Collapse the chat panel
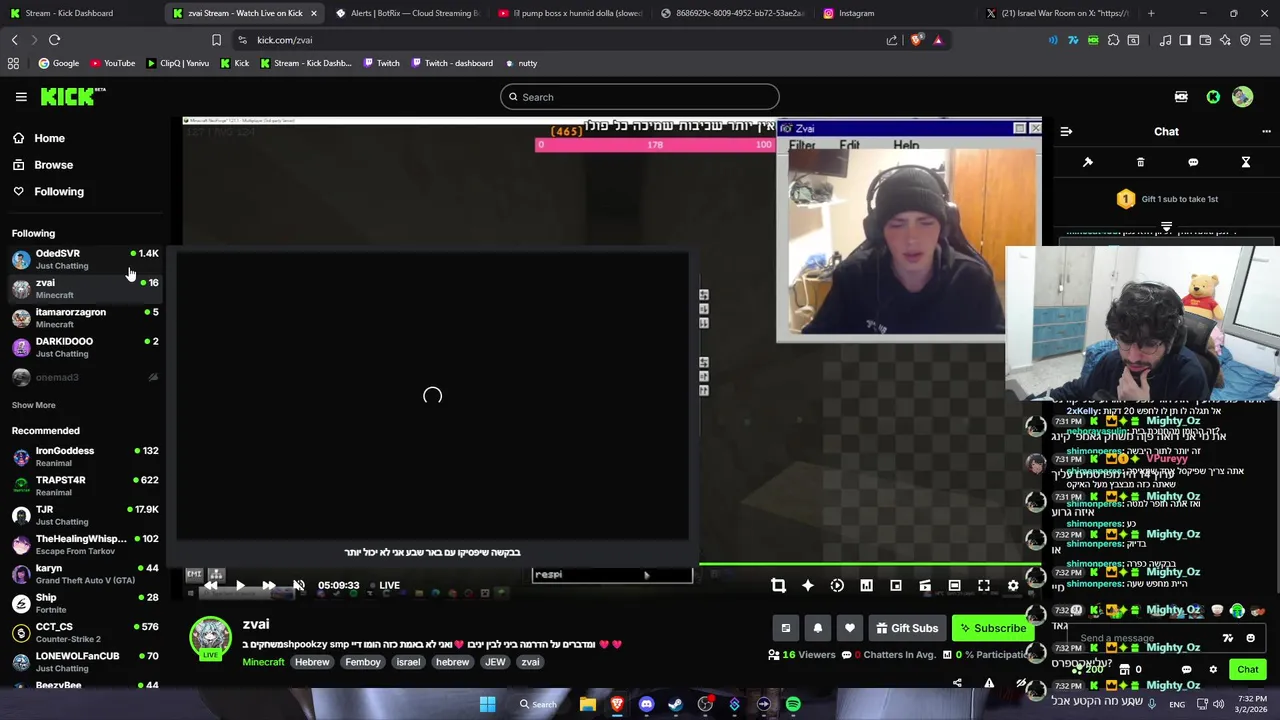 [1066, 131]
